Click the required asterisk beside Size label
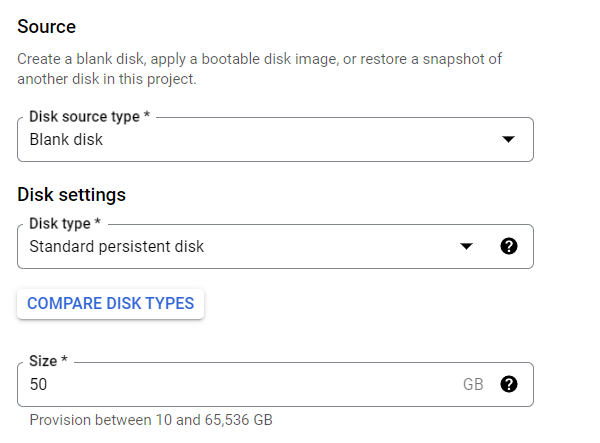 (x=64, y=359)
